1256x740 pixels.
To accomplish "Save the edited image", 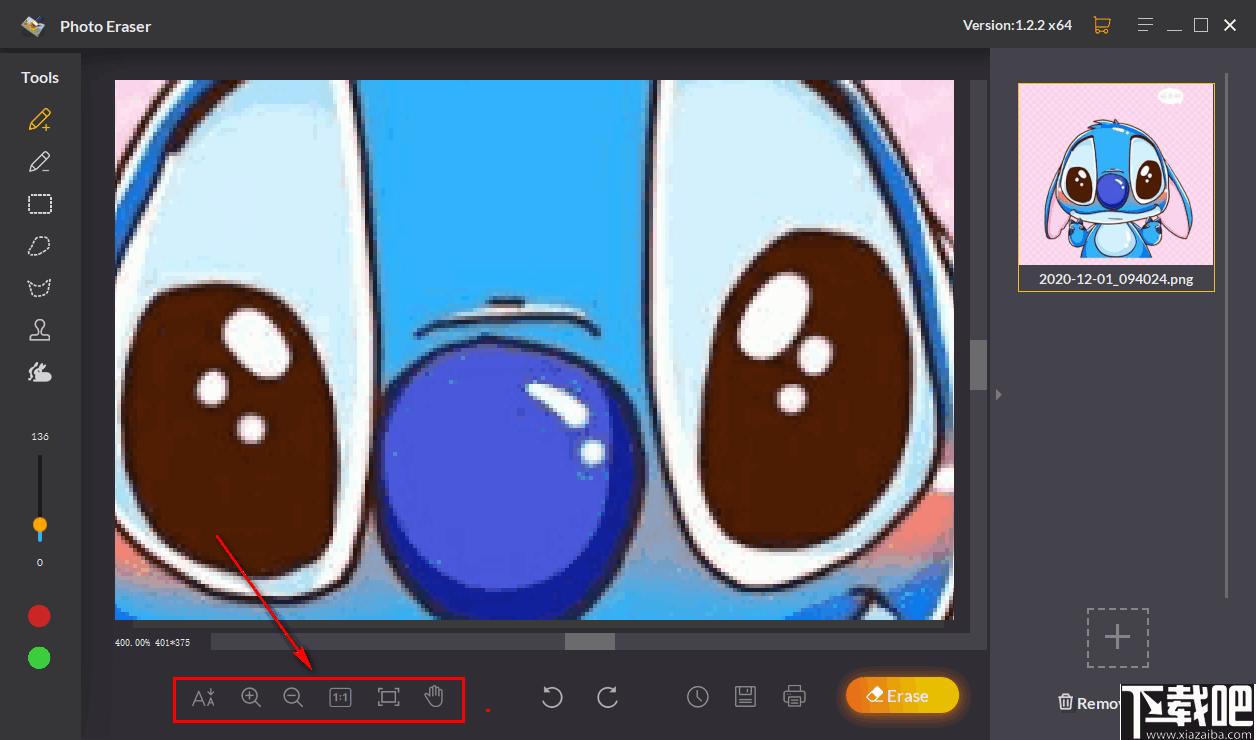I will [x=745, y=697].
